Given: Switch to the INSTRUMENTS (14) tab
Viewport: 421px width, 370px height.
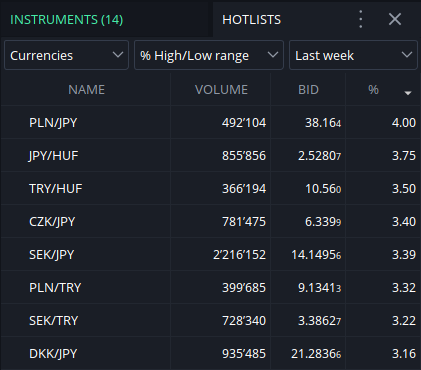Looking at the screenshot, I should click(67, 20).
